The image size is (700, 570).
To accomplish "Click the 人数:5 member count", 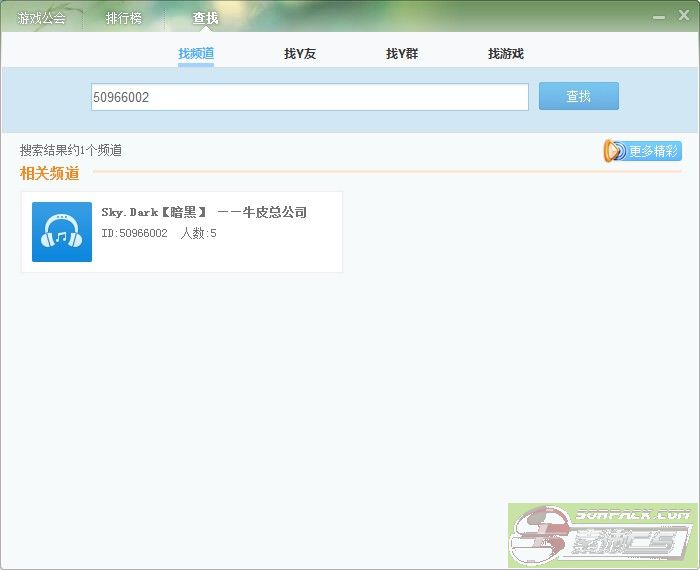I will tap(198, 233).
